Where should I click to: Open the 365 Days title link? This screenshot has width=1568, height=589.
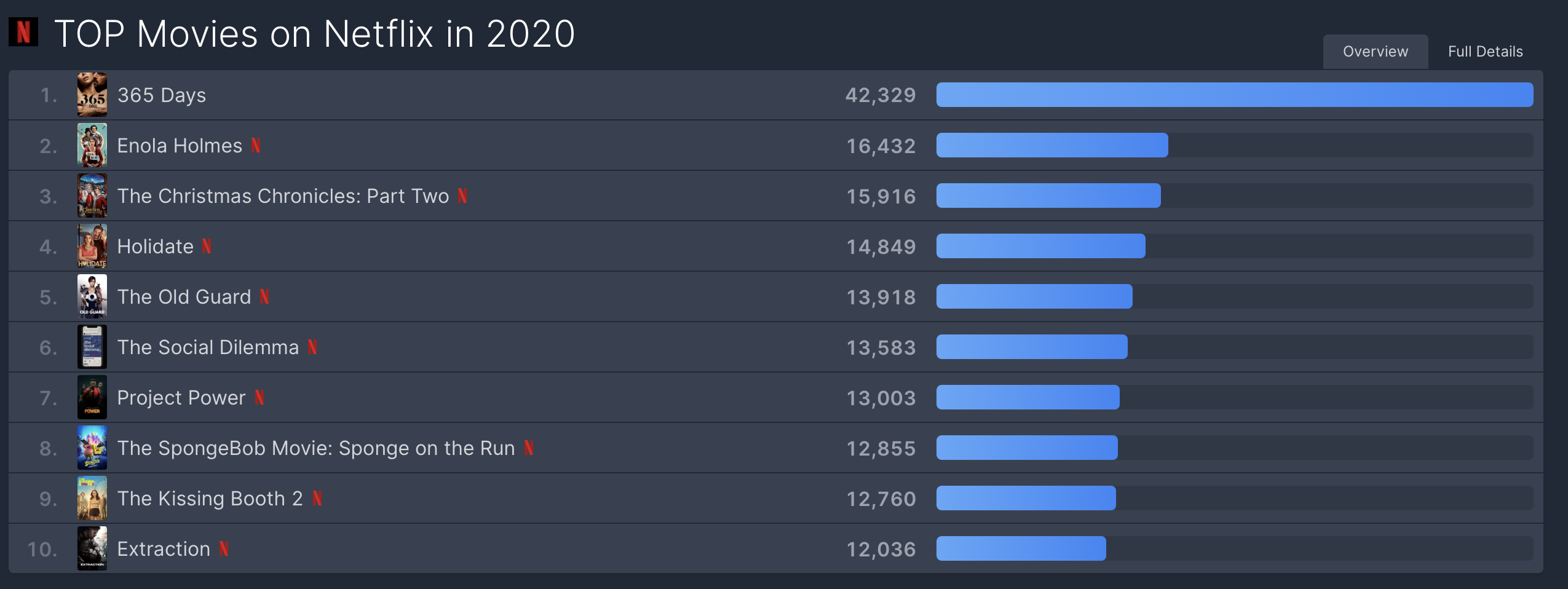click(x=161, y=94)
